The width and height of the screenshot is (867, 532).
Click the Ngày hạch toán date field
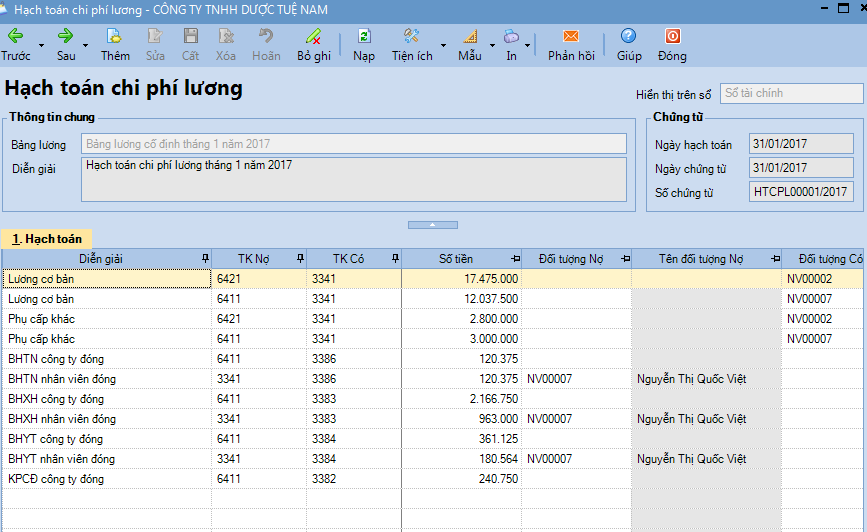[x=801, y=144]
